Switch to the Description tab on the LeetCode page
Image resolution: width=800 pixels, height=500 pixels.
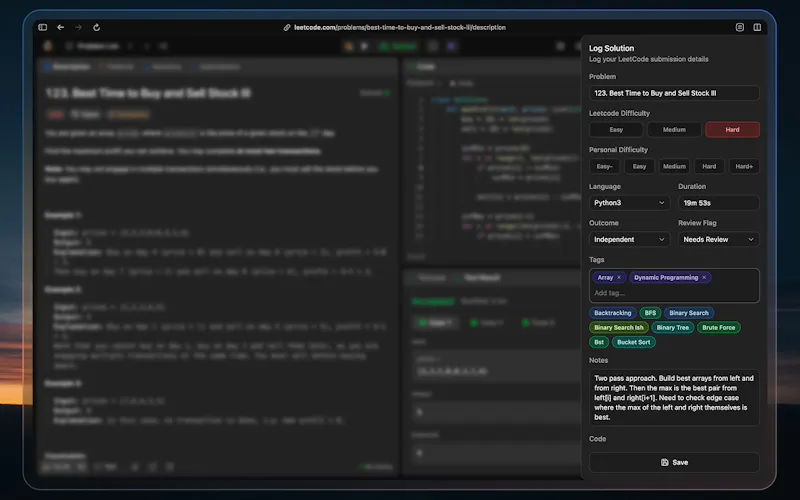click(67, 67)
